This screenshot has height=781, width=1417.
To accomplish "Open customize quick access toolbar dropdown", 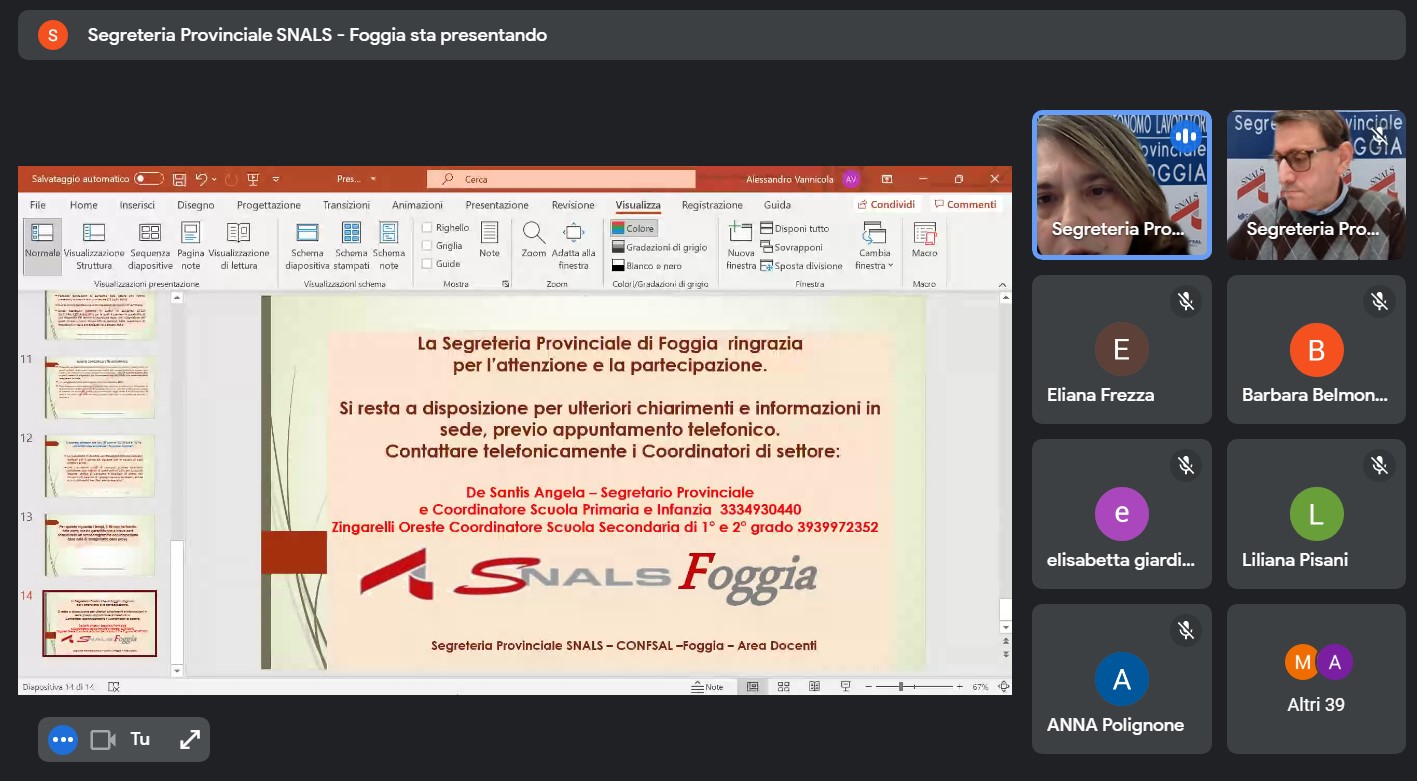I will tap(276, 179).
